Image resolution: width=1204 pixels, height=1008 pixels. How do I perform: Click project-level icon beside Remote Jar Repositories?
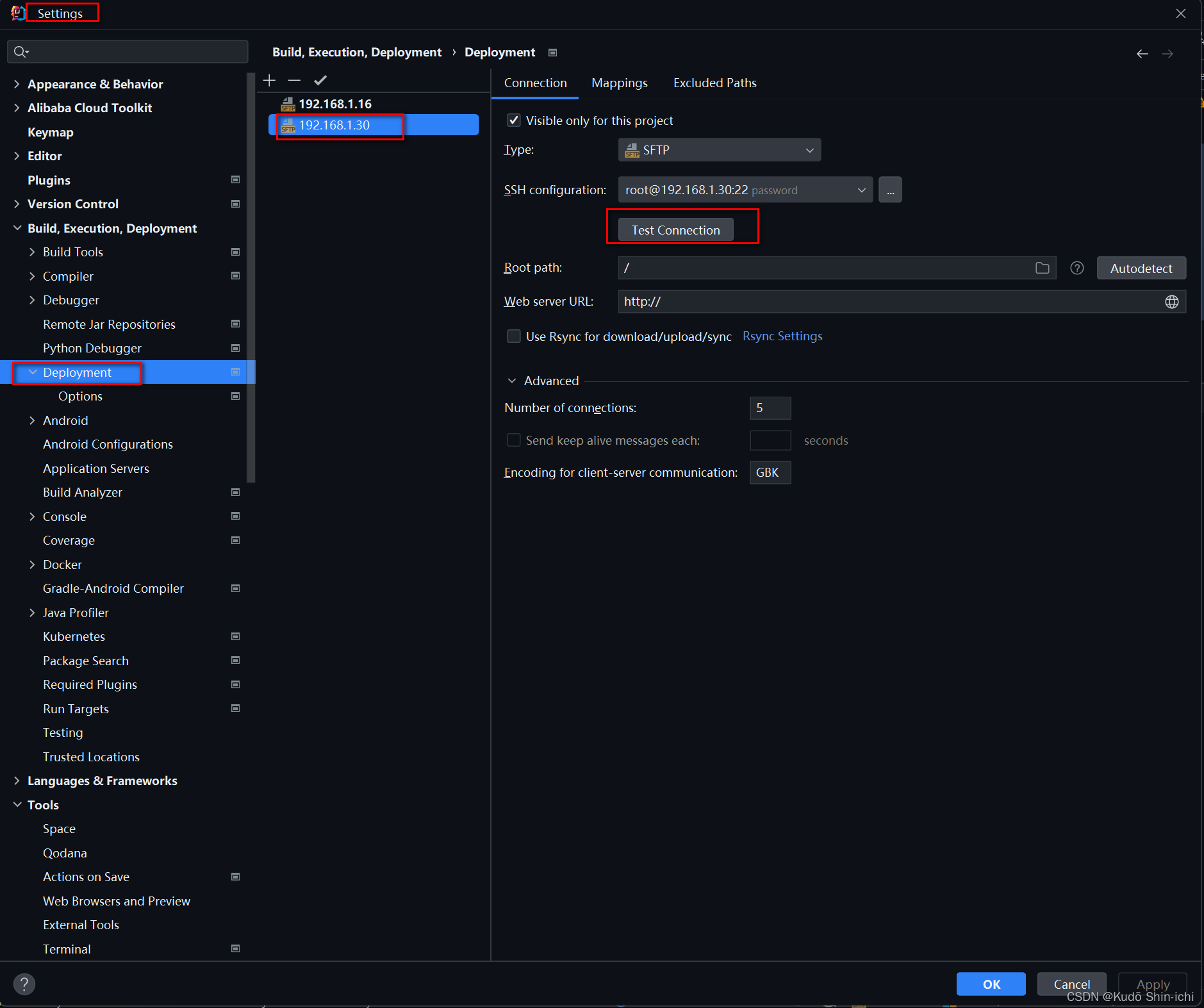[x=235, y=324]
